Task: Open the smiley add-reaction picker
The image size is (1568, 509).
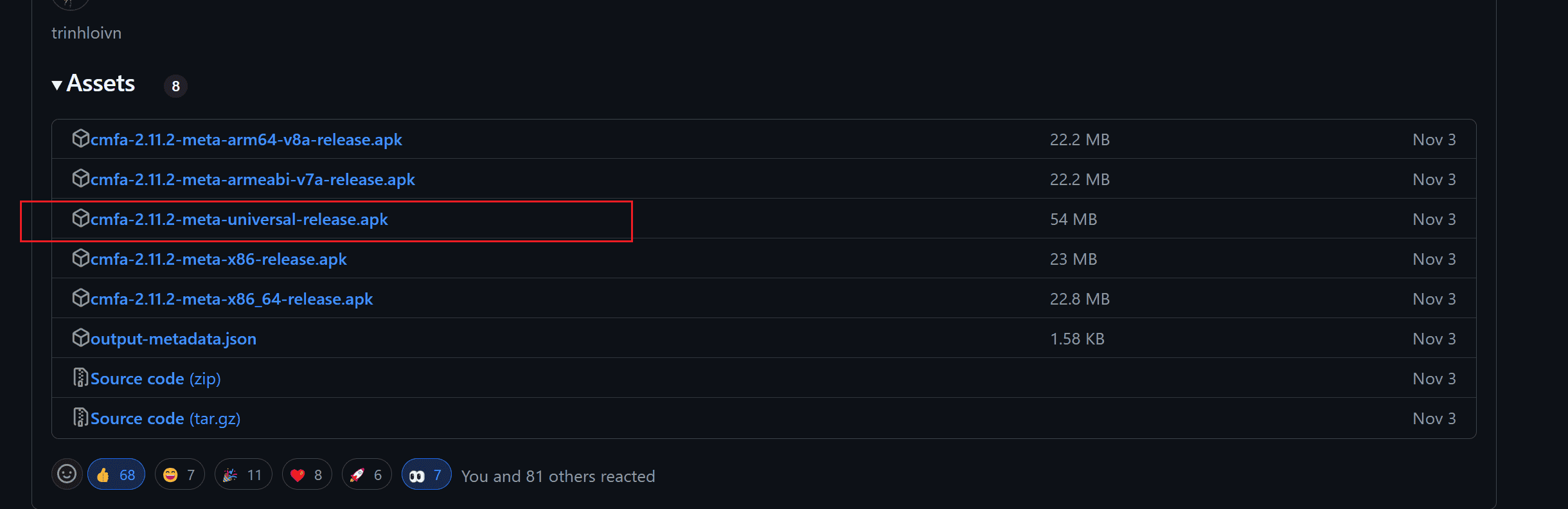Action: (67, 474)
